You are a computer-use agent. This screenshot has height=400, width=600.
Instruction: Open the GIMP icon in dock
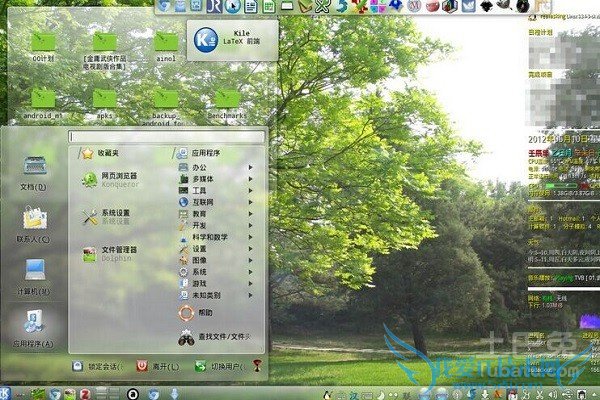click(x=504, y=5)
